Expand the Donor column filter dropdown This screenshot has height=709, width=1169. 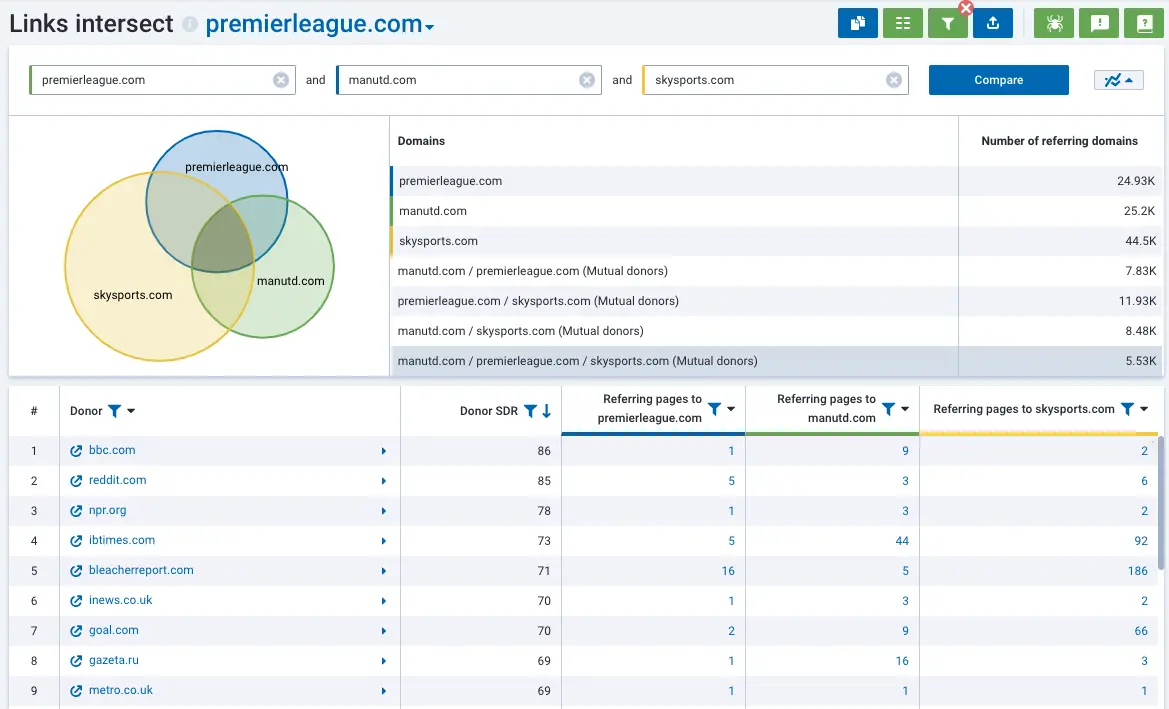(x=131, y=411)
